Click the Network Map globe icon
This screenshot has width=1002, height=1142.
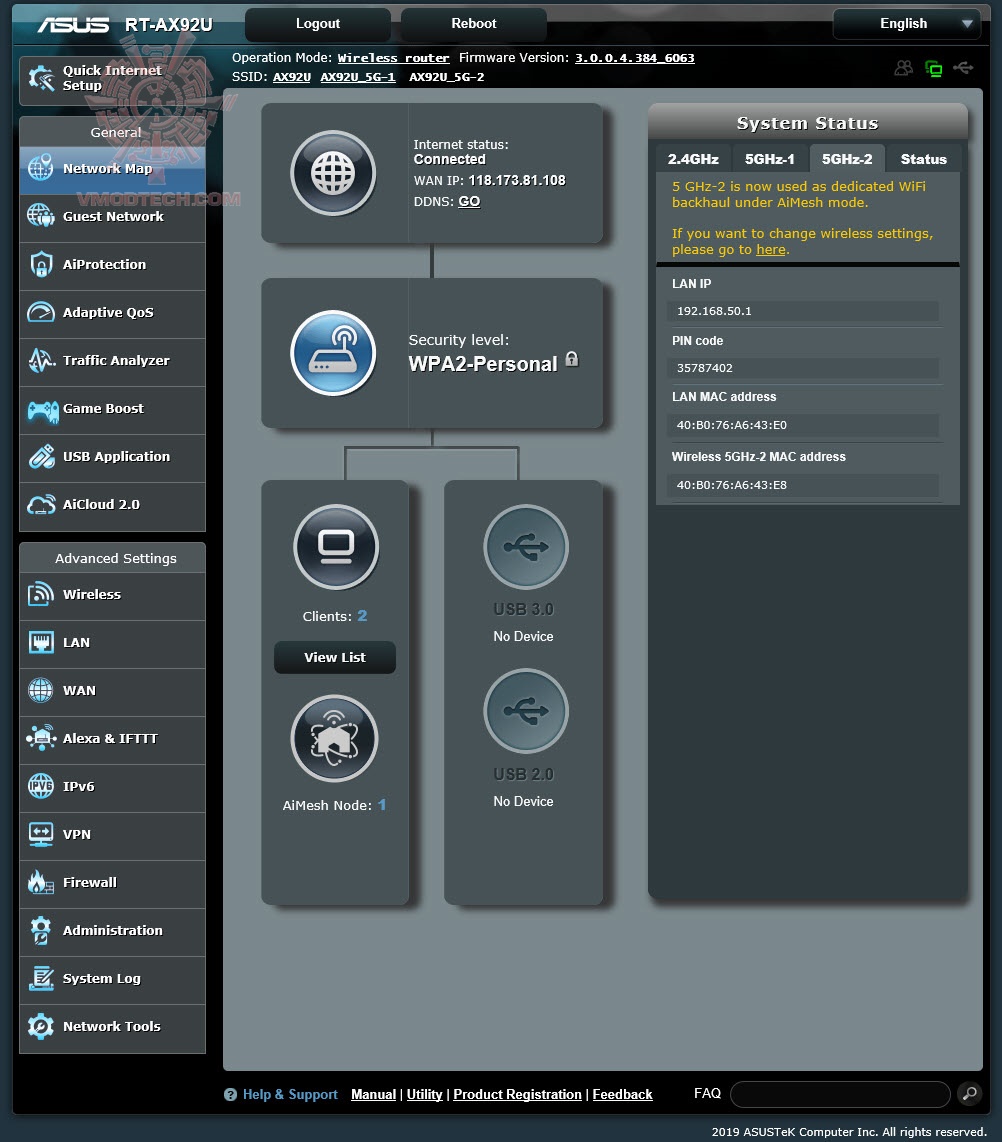[41, 168]
